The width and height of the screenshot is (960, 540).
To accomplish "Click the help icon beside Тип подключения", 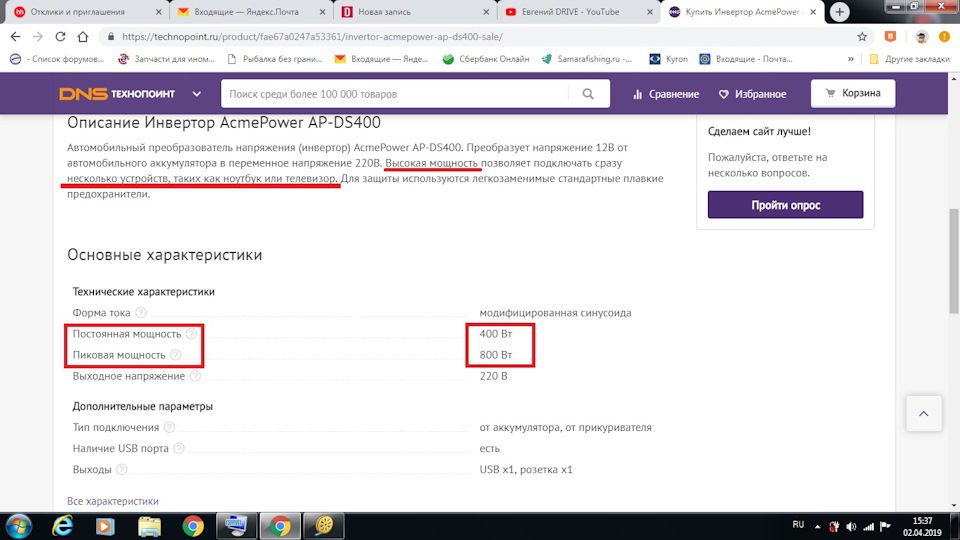I will (x=170, y=427).
